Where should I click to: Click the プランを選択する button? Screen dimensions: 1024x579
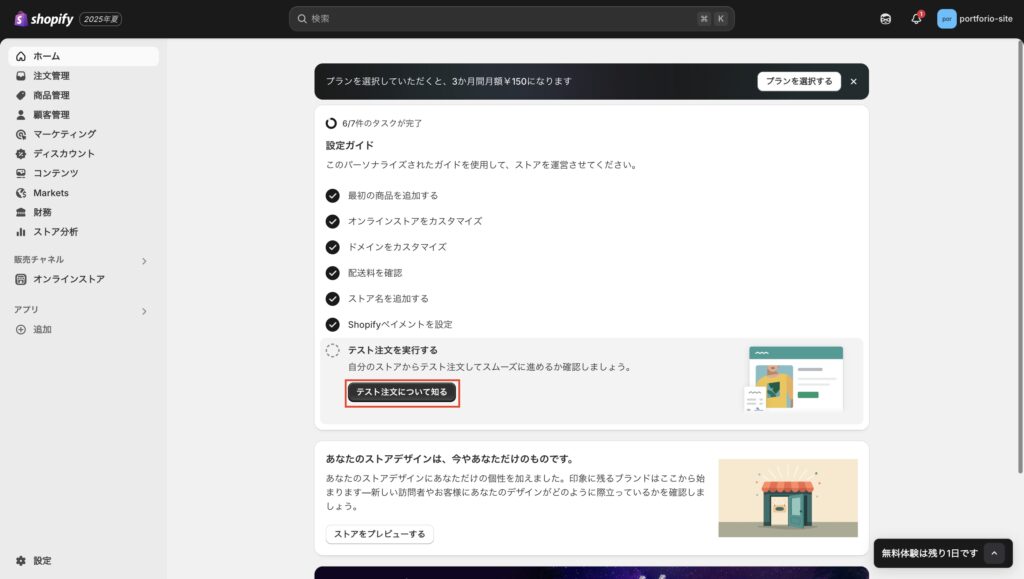click(x=799, y=81)
